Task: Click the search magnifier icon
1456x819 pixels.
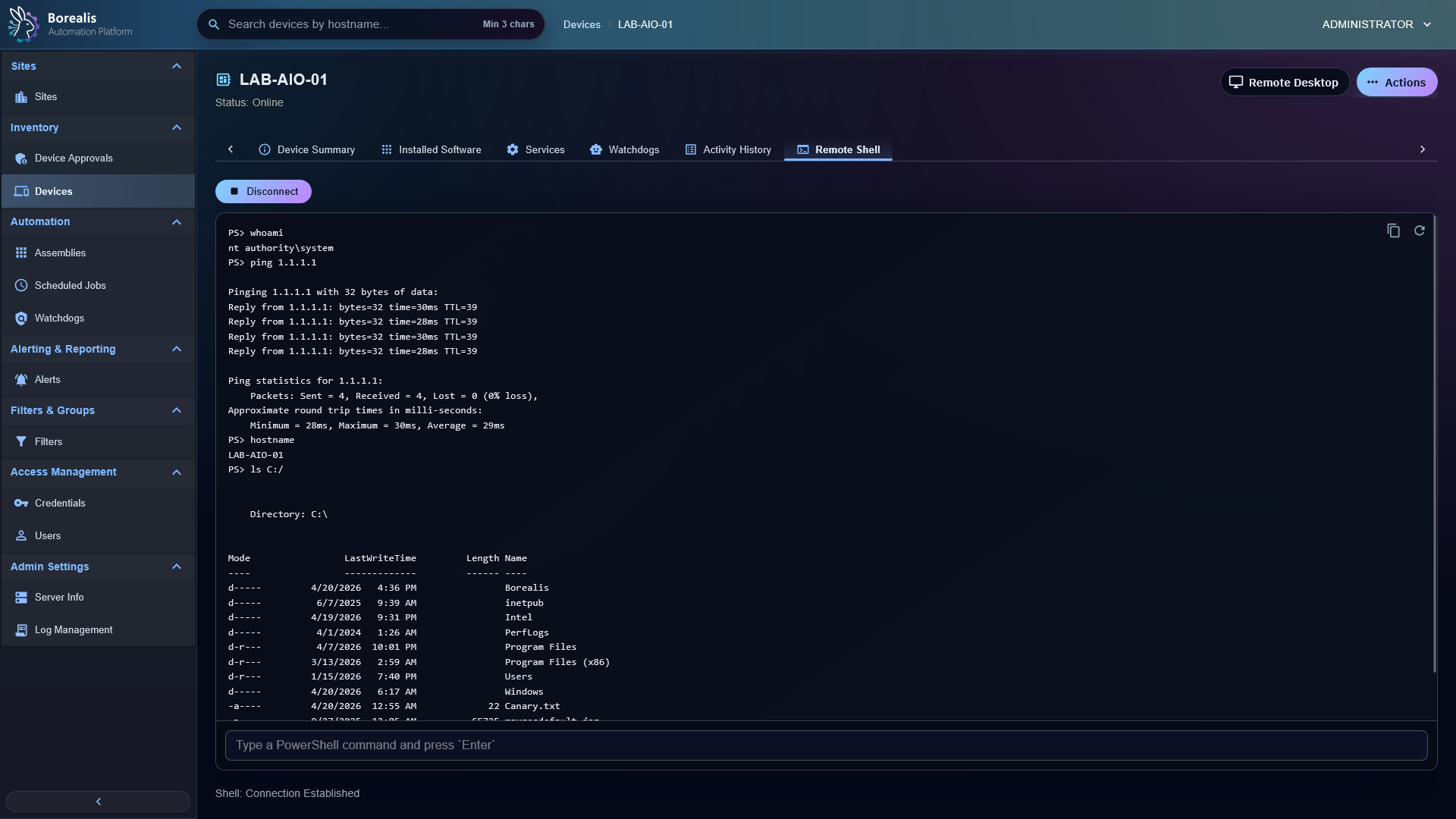Action: point(214,24)
